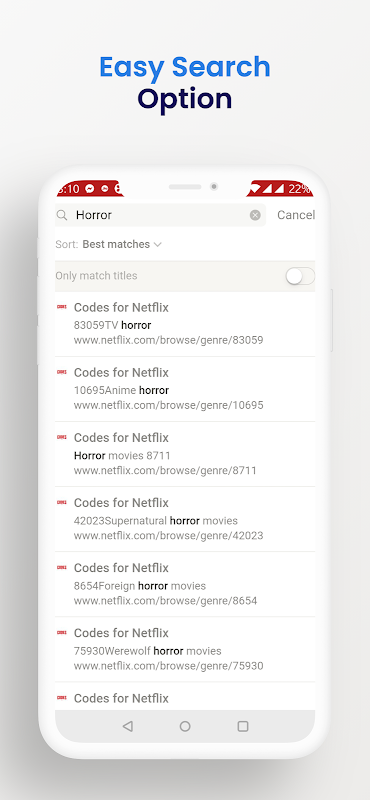Viewport: 370px width, 800px height.
Task: Open the Anime horror 10695 result
Action: click(x=185, y=389)
